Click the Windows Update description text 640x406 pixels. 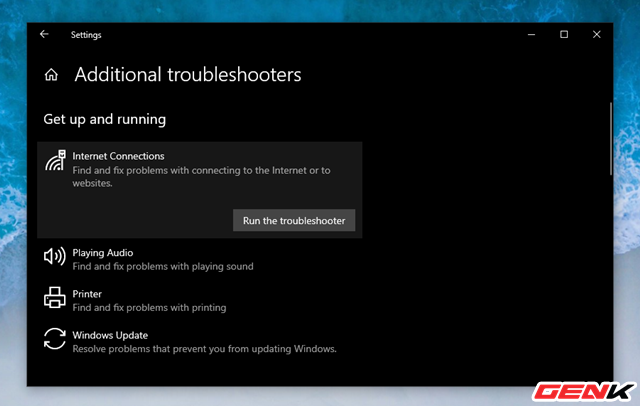point(204,349)
